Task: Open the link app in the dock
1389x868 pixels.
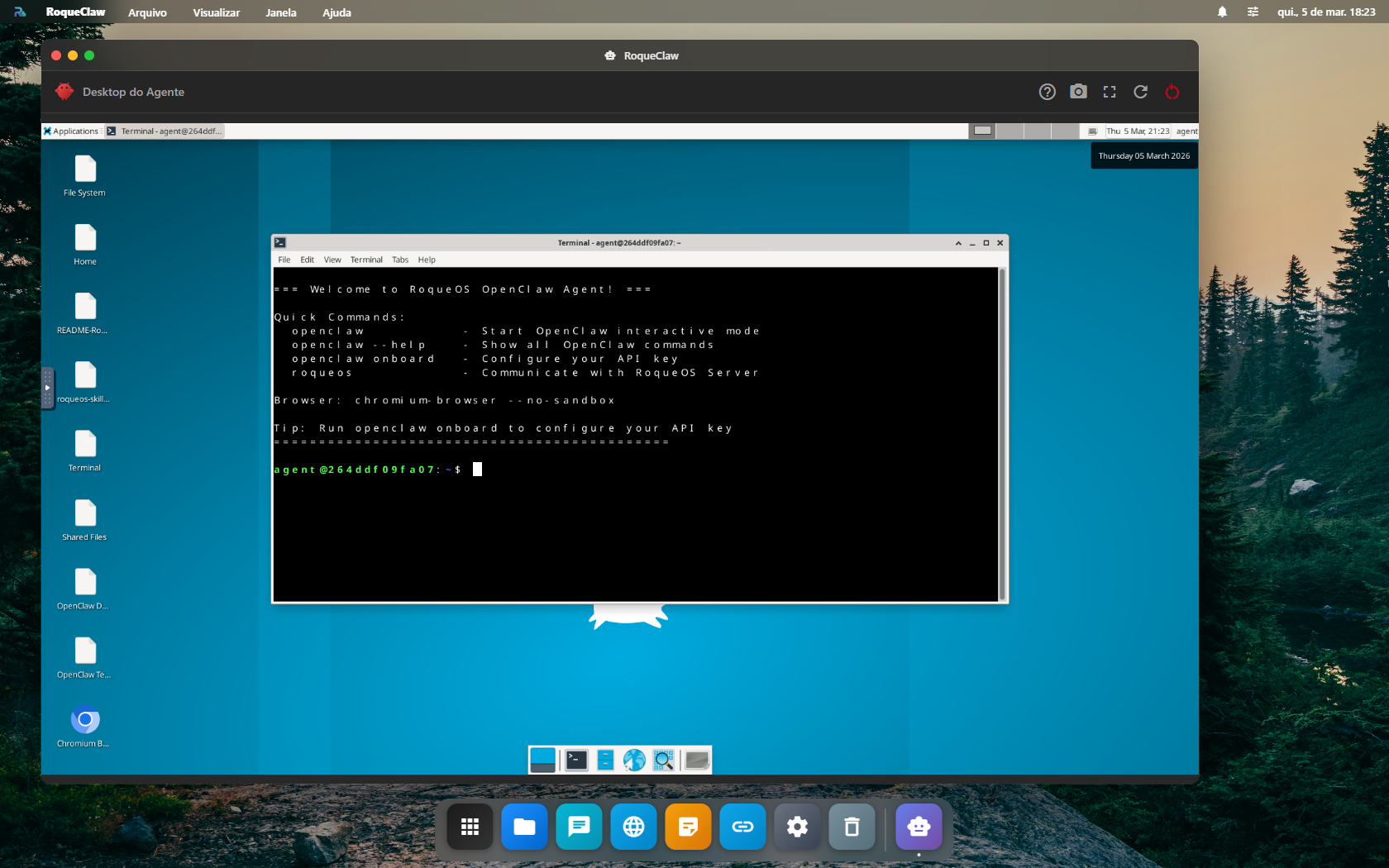Action: pyautogui.click(x=742, y=827)
